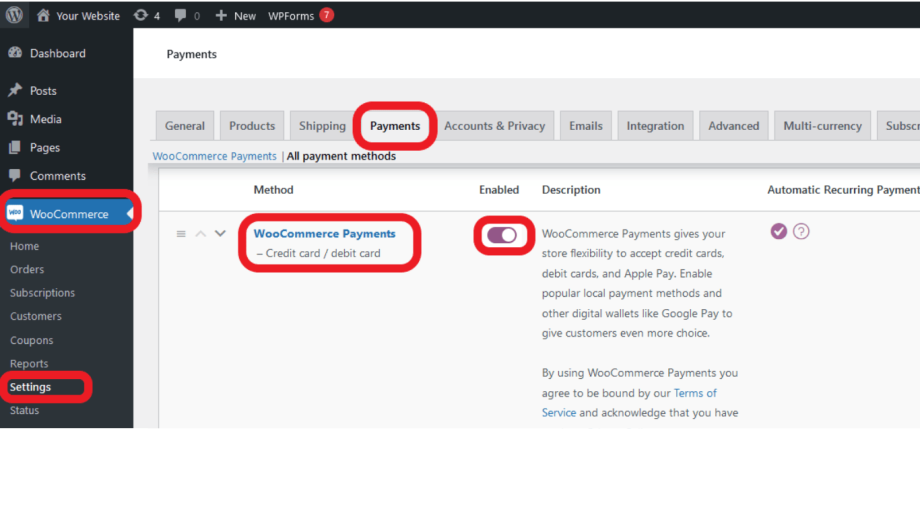Move WooCommerce Payments method down

[x=220, y=234]
